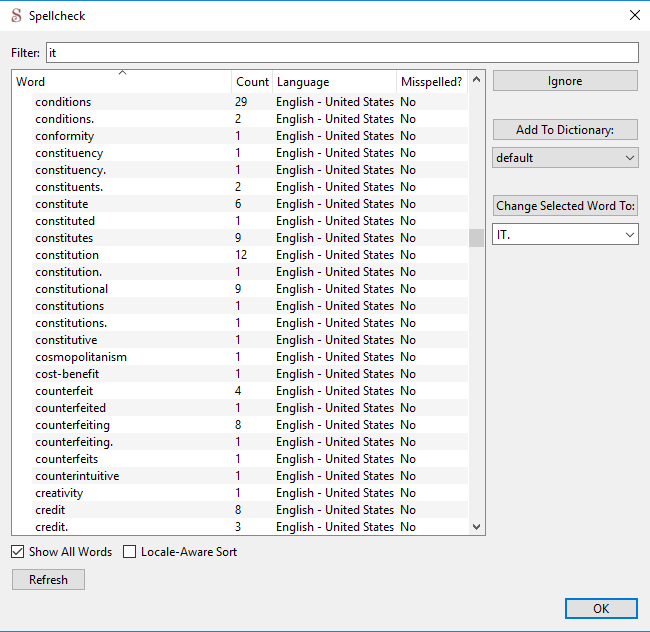This screenshot has height=632, width=650.
Task: Enable the Locale-Aware Sort checkbox
Action: point(131,552)
